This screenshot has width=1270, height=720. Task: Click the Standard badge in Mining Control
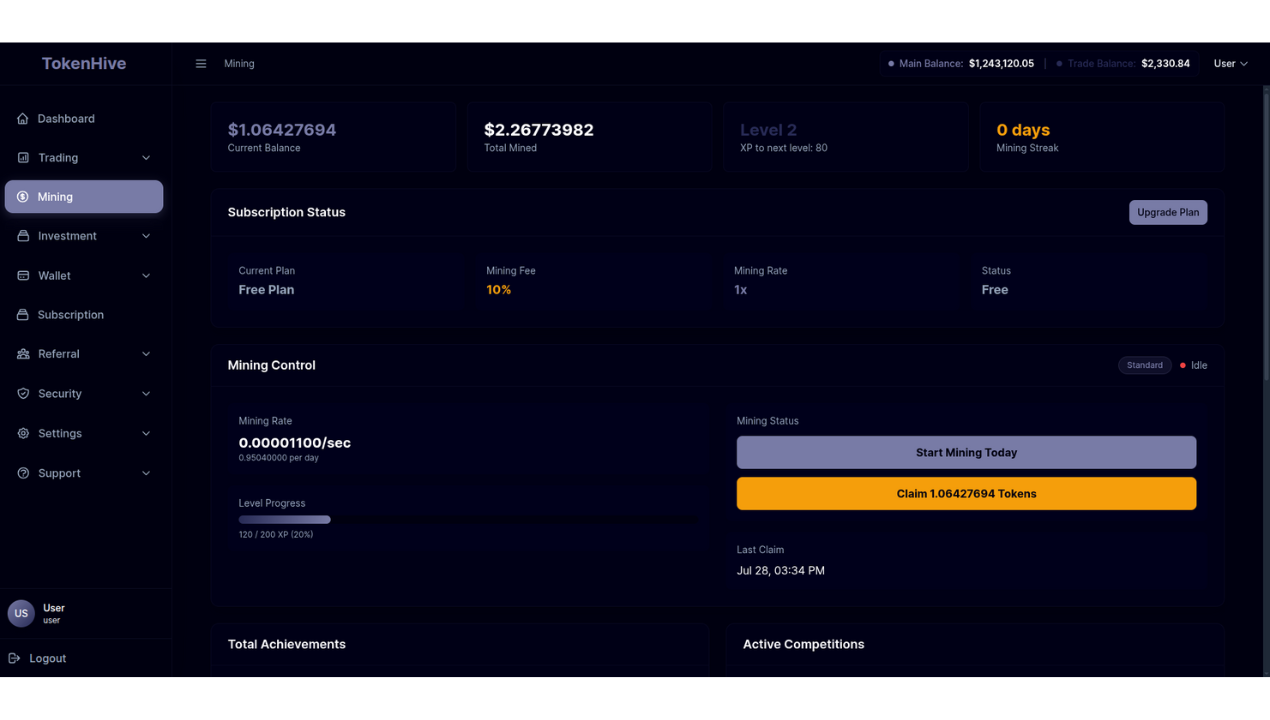coord(1144,366)
